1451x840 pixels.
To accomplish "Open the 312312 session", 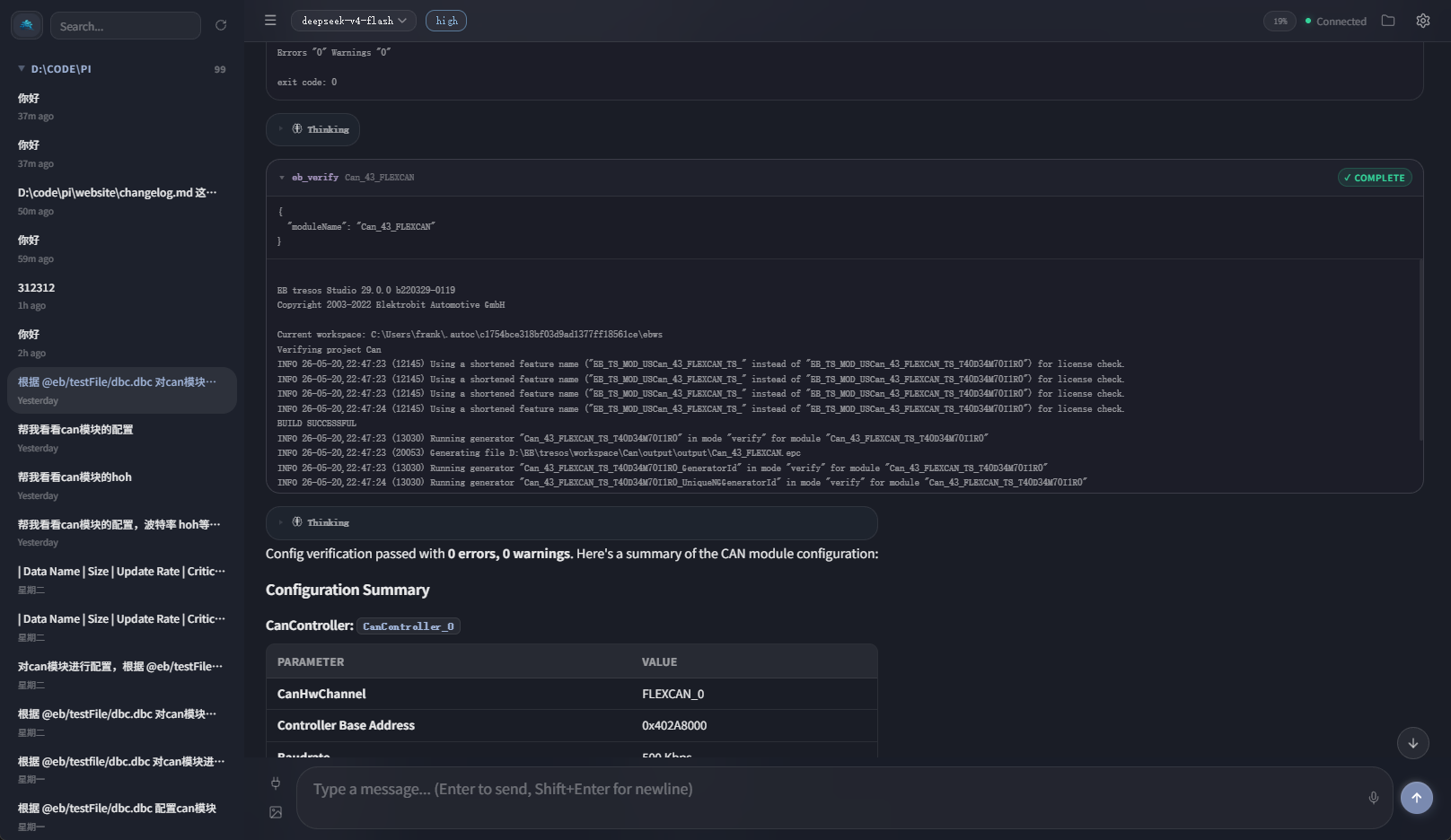I will pyautogui.click(x=122, y=296).
